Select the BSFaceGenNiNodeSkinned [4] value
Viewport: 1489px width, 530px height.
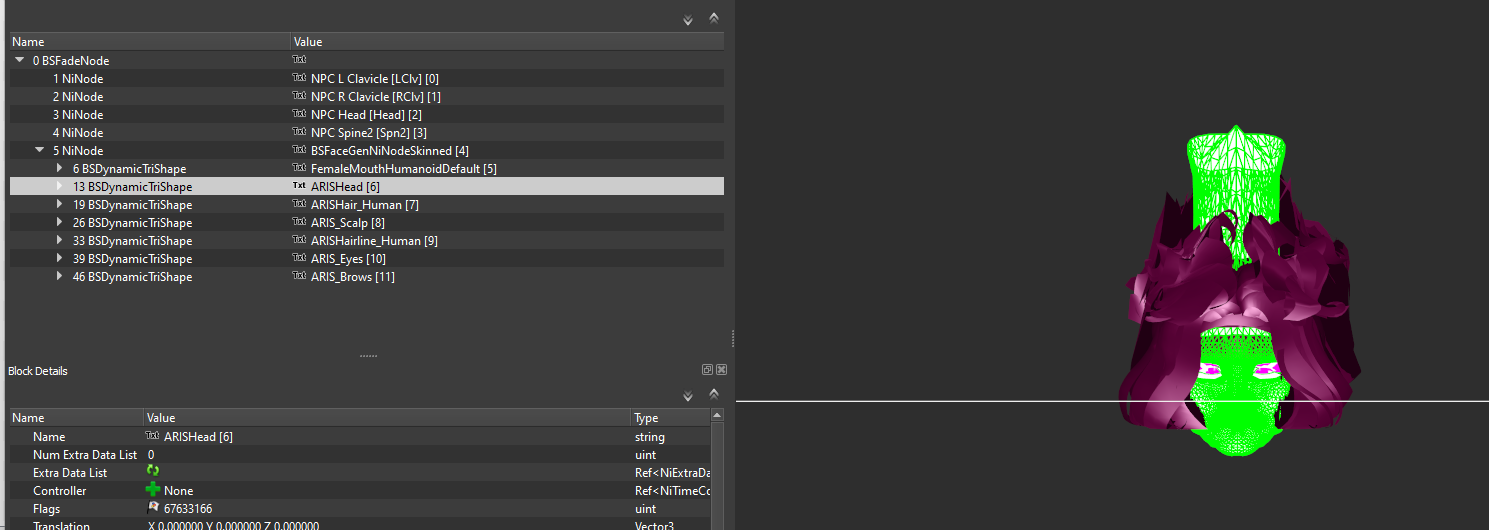click(390, 150)
